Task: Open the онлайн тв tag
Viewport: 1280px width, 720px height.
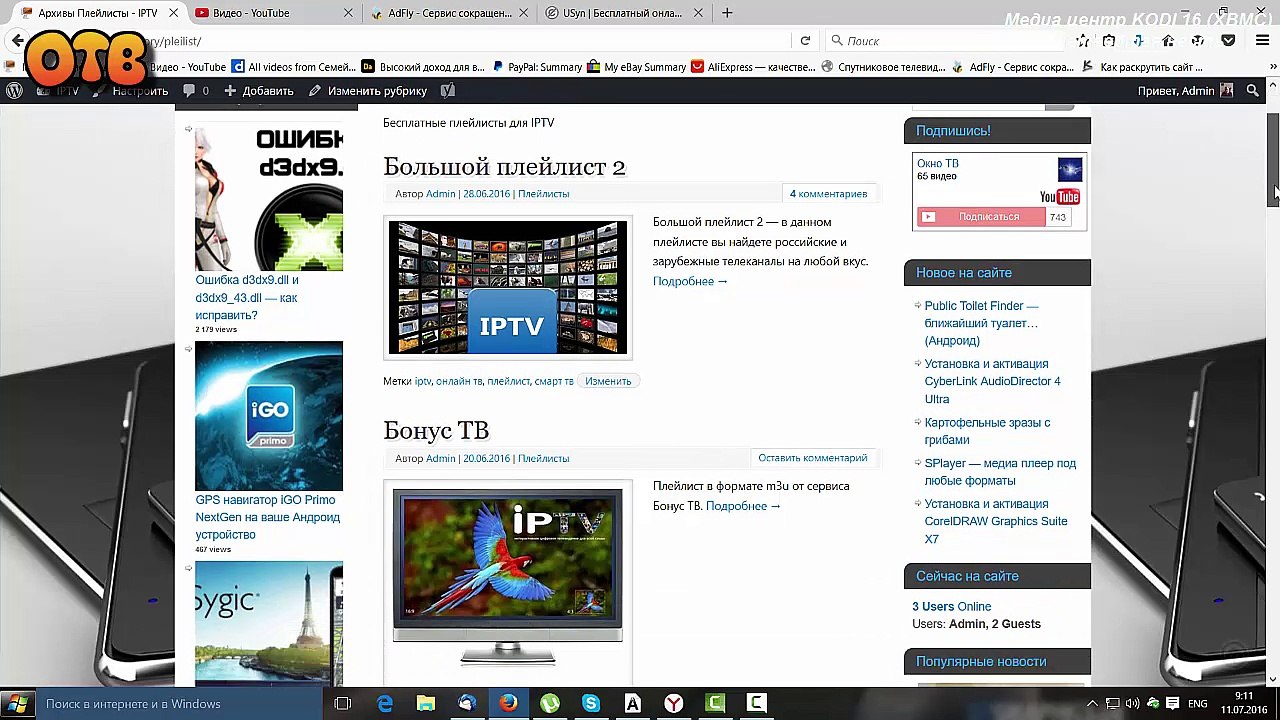Action: click(459, 381)
